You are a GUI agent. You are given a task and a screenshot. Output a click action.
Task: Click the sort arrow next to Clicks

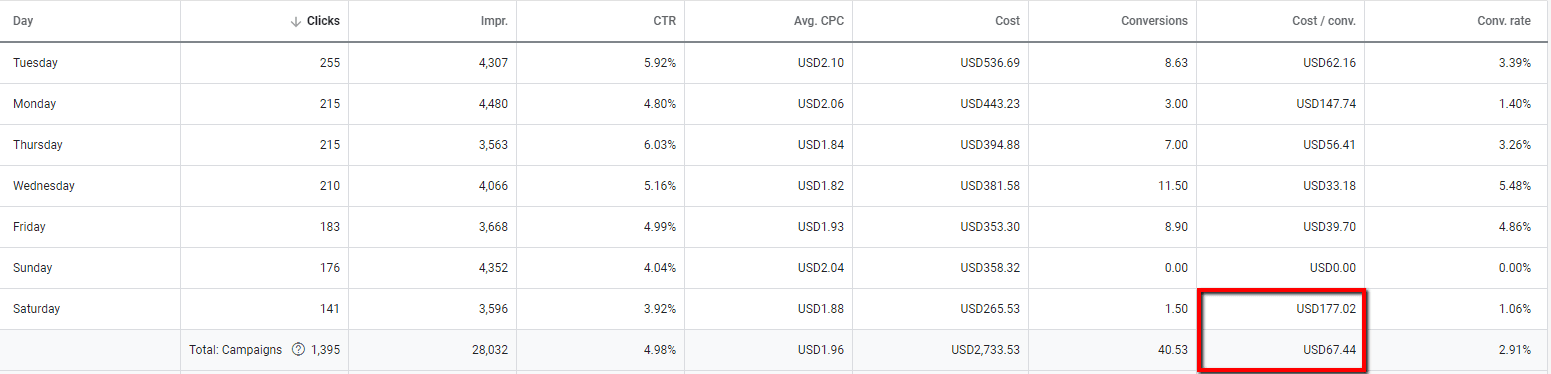(x=295, y=21)
